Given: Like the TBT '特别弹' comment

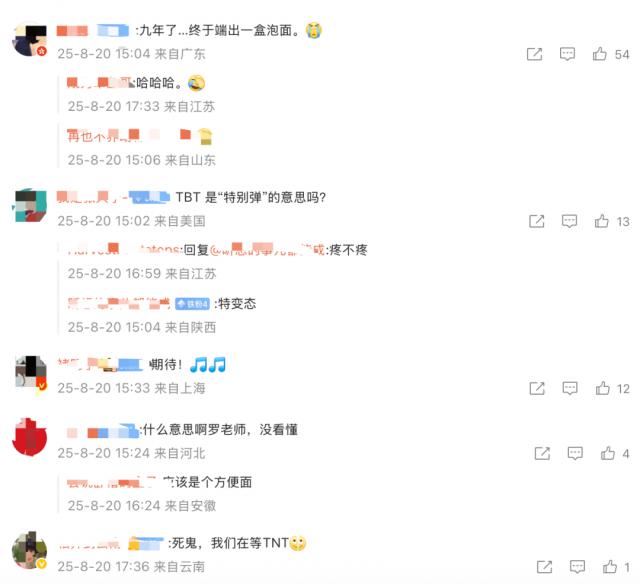Looking at the screenshot, I should coord(601,221).
